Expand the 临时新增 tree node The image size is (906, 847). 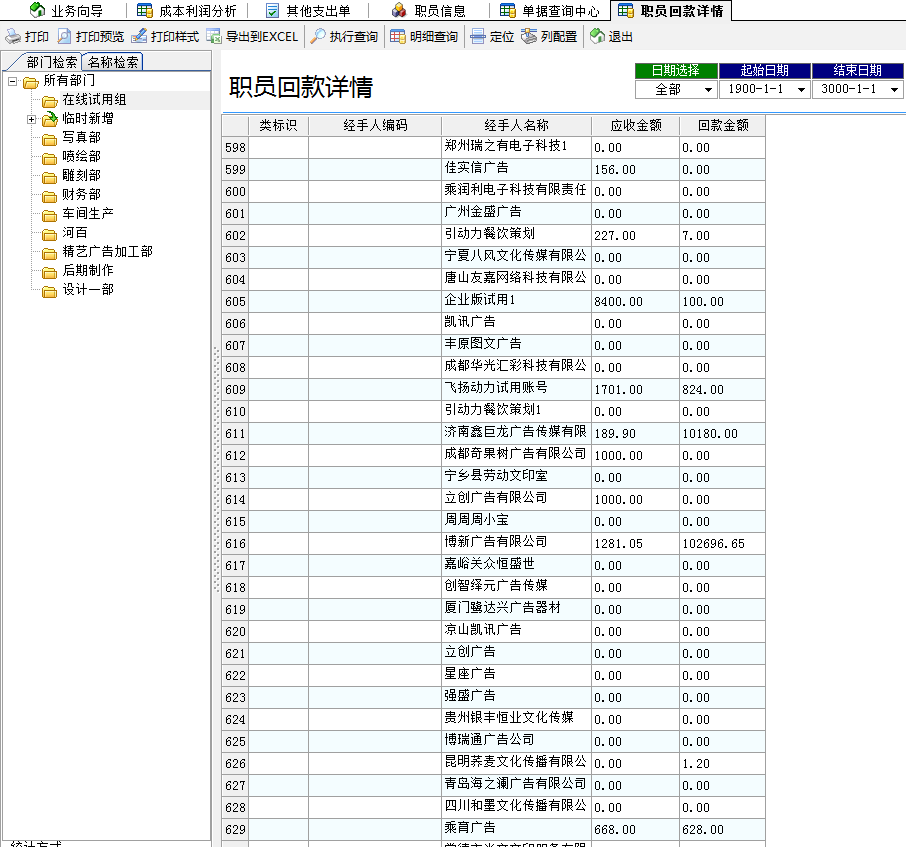31,119
